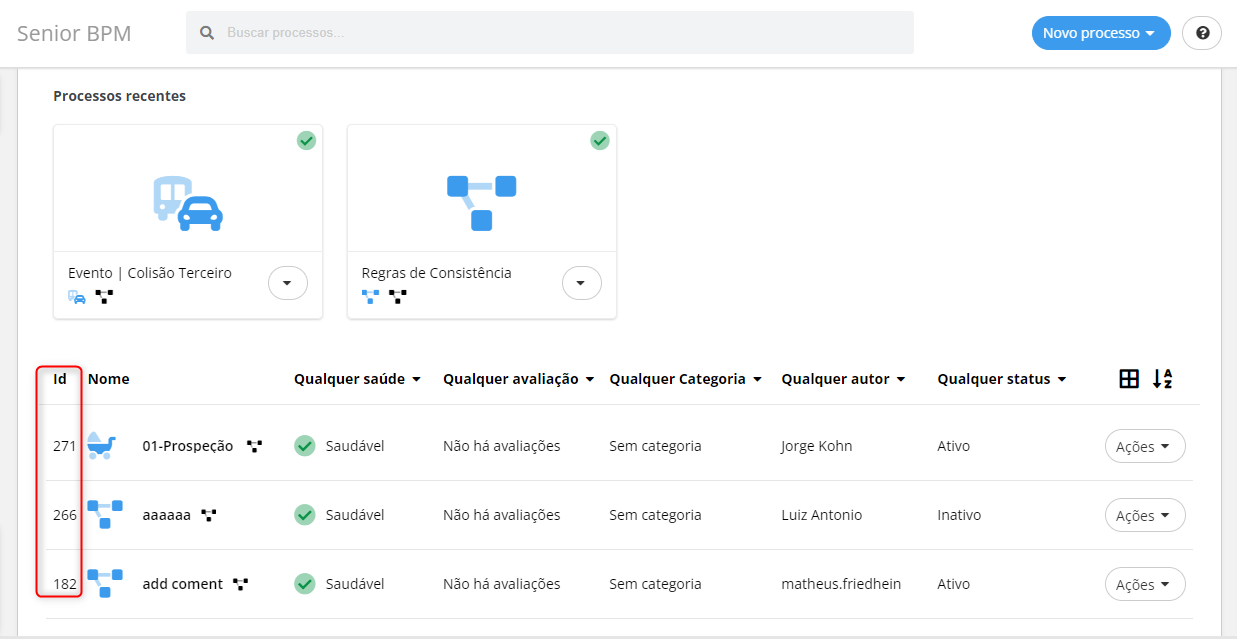Expand options for Evento | Colisão Terceiro card
This screenshot has width=1237, height=639.
point(288,283)
